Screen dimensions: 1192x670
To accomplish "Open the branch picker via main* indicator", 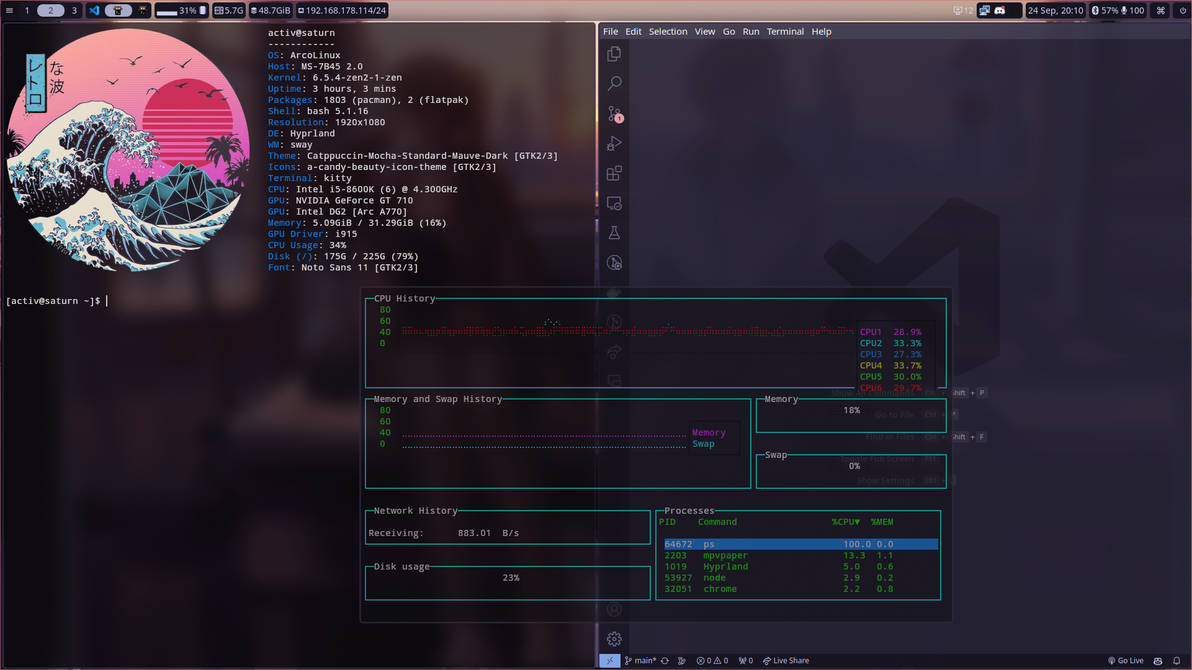I will (640, 660).
